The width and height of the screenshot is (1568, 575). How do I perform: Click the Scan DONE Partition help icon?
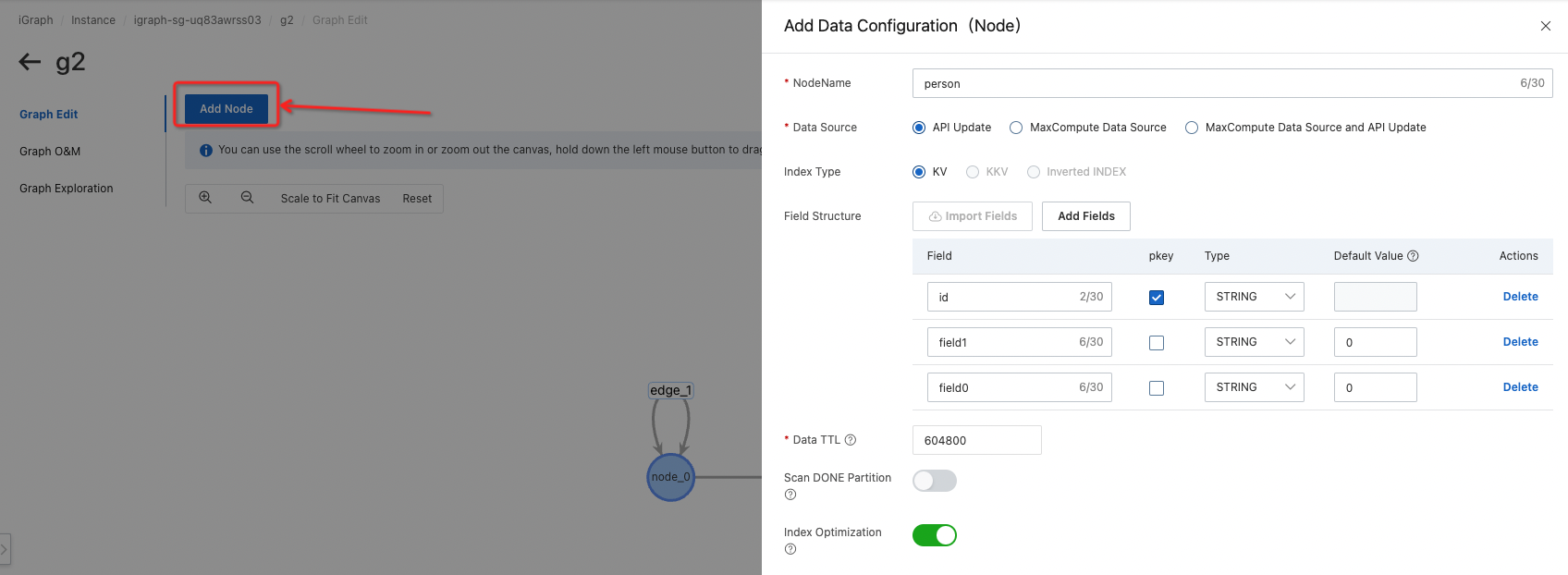click(790, 495)
